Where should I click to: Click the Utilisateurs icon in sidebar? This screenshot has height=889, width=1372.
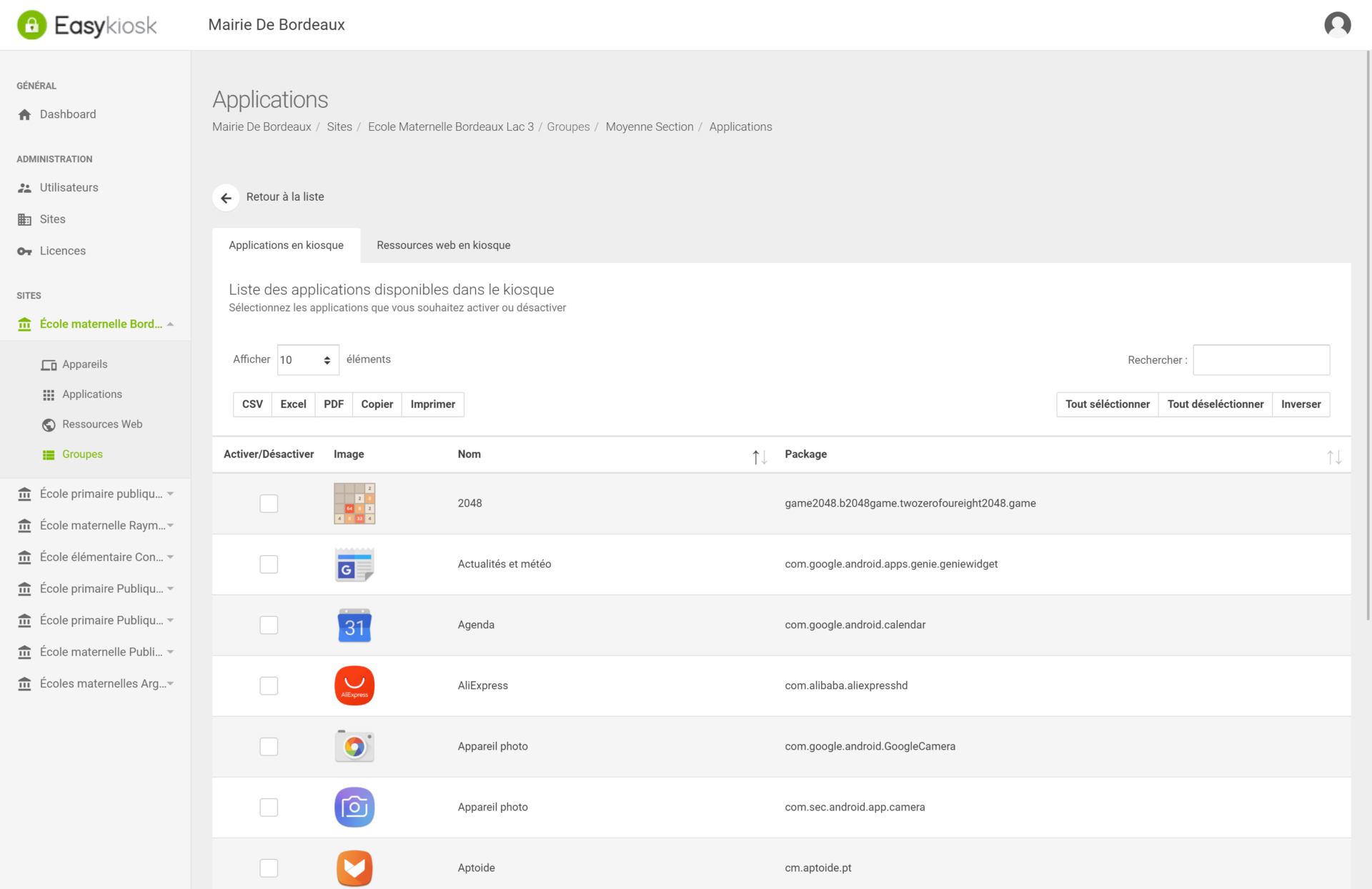point(24,187)
